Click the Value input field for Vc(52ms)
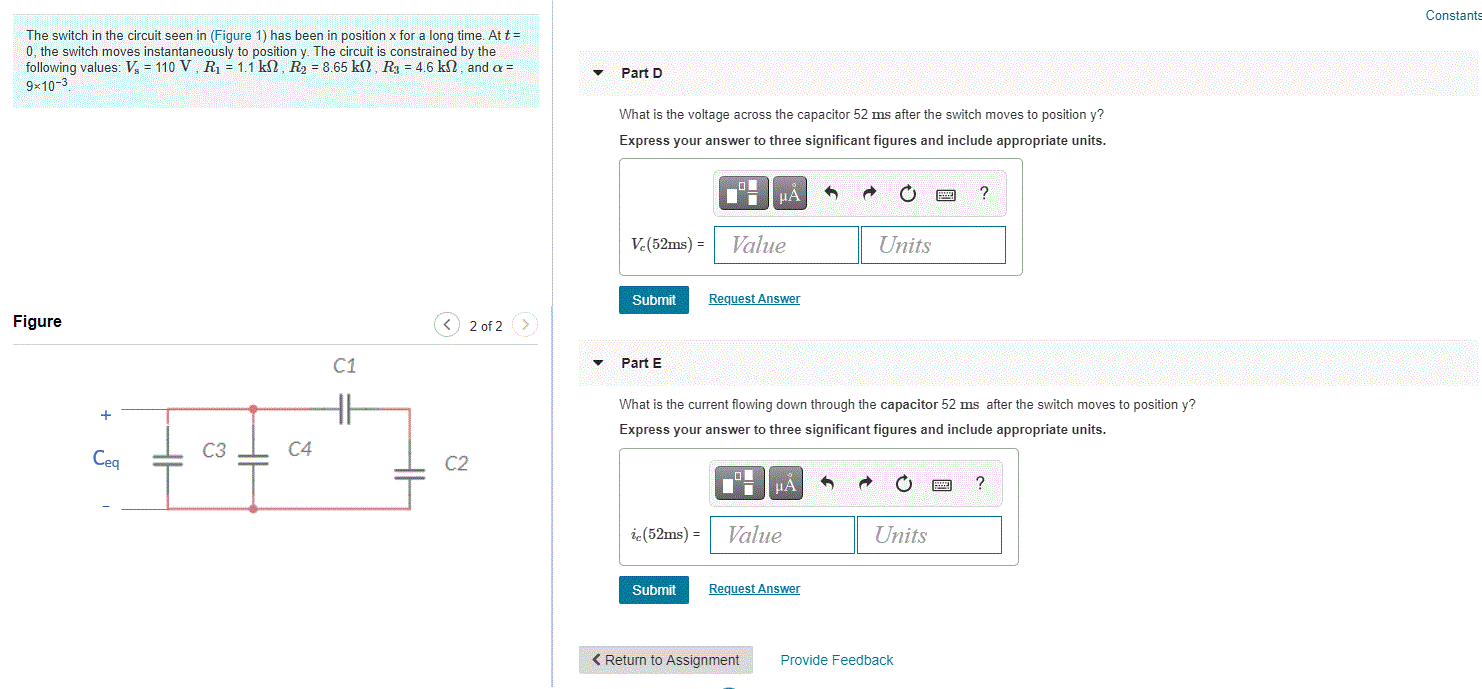 (x=785, y=244)
